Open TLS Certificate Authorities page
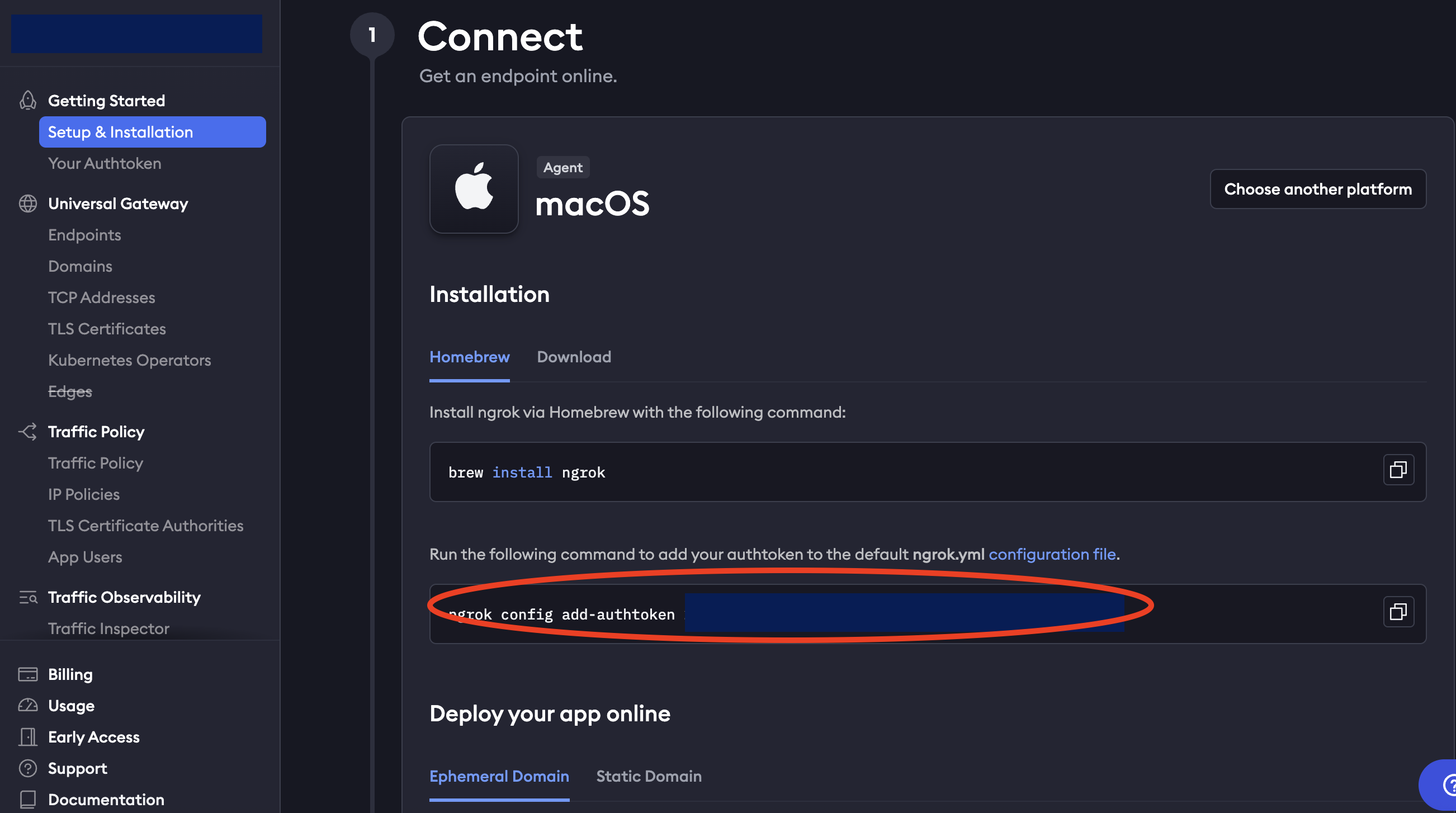This screenshot has width=1456, height=813. [145, 526]
